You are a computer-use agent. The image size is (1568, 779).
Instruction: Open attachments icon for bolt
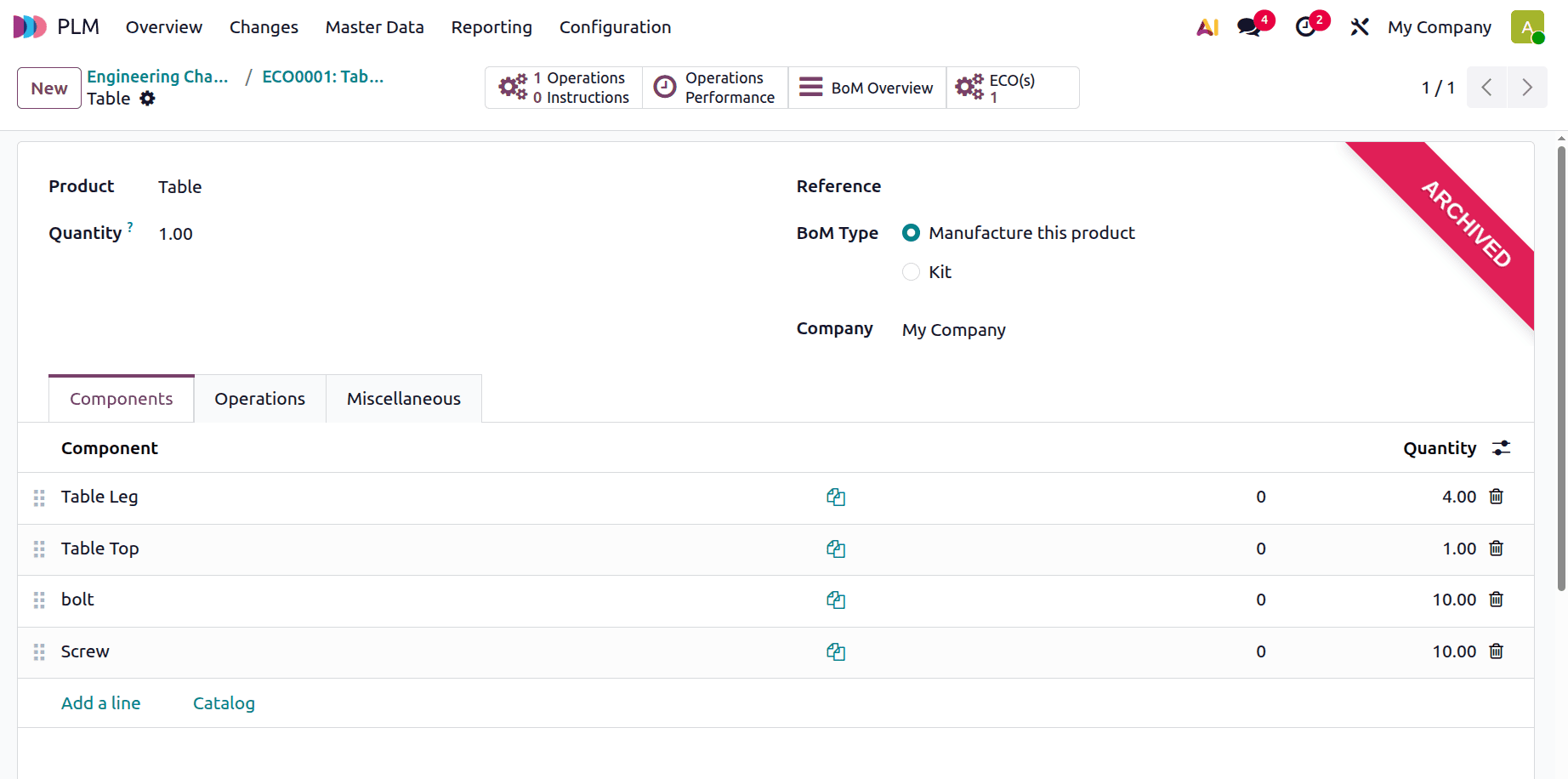tap(836, 600)
